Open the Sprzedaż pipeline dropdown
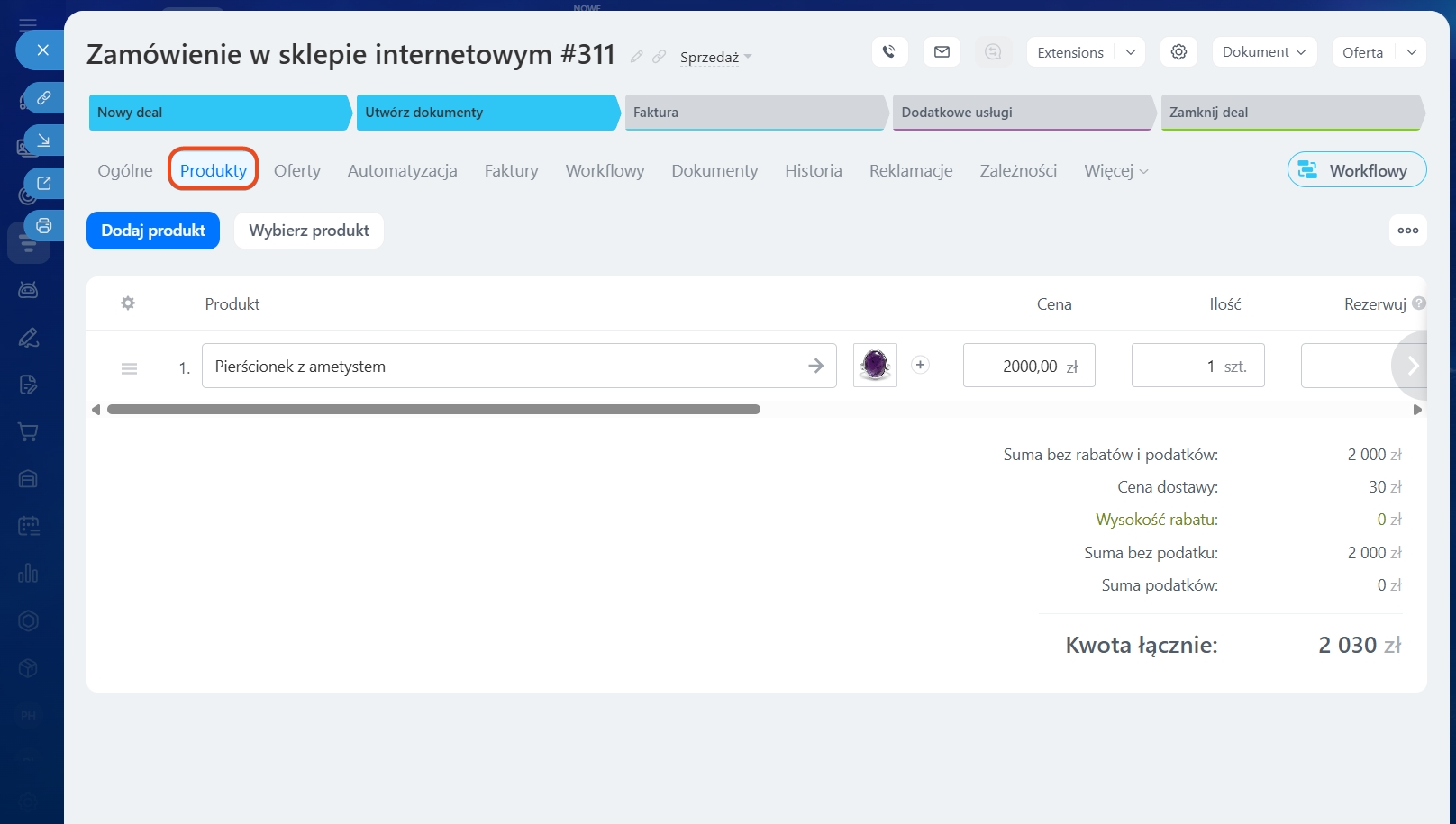Image resolution: width=1456 pixels, height=824 pixels. tap(715, 58)
